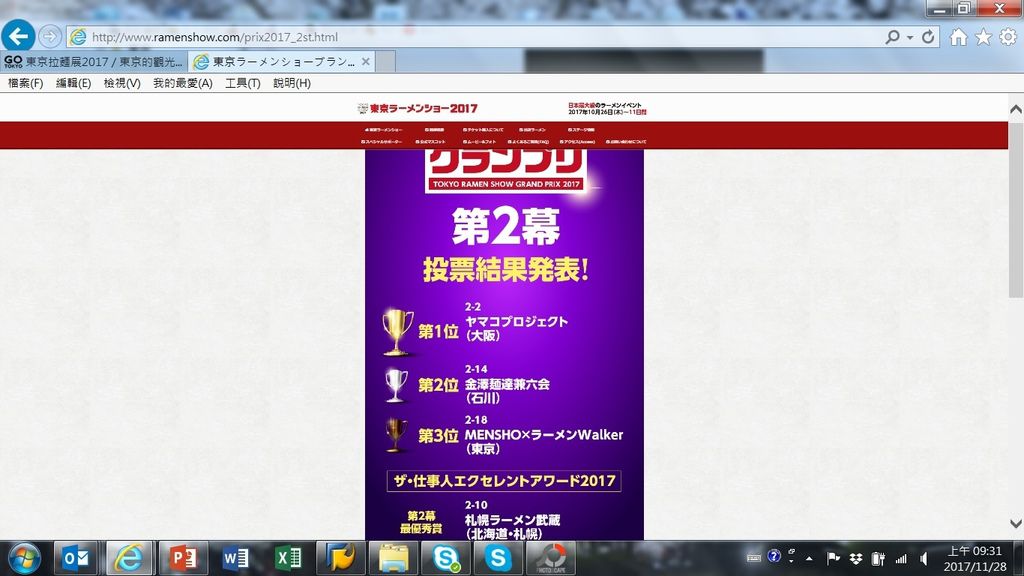This screenshot has height=576, width=1024.
Task: Open the 檢視(V) menu
Action: tap(122, 83)
